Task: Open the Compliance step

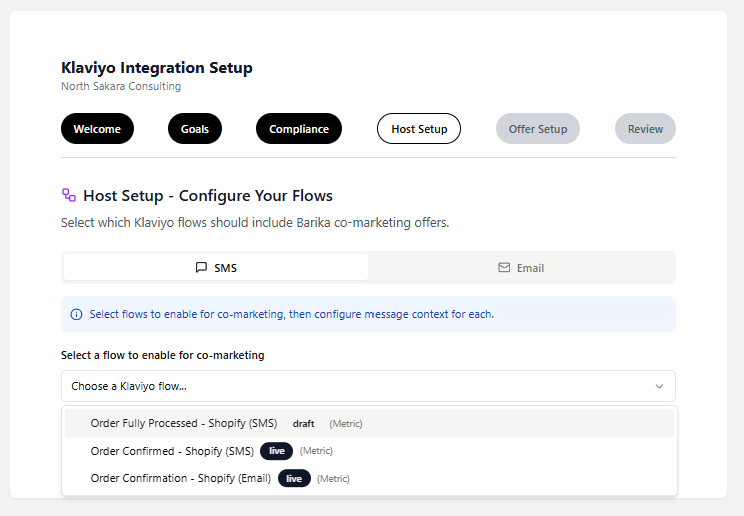Action: coord(298,129)
